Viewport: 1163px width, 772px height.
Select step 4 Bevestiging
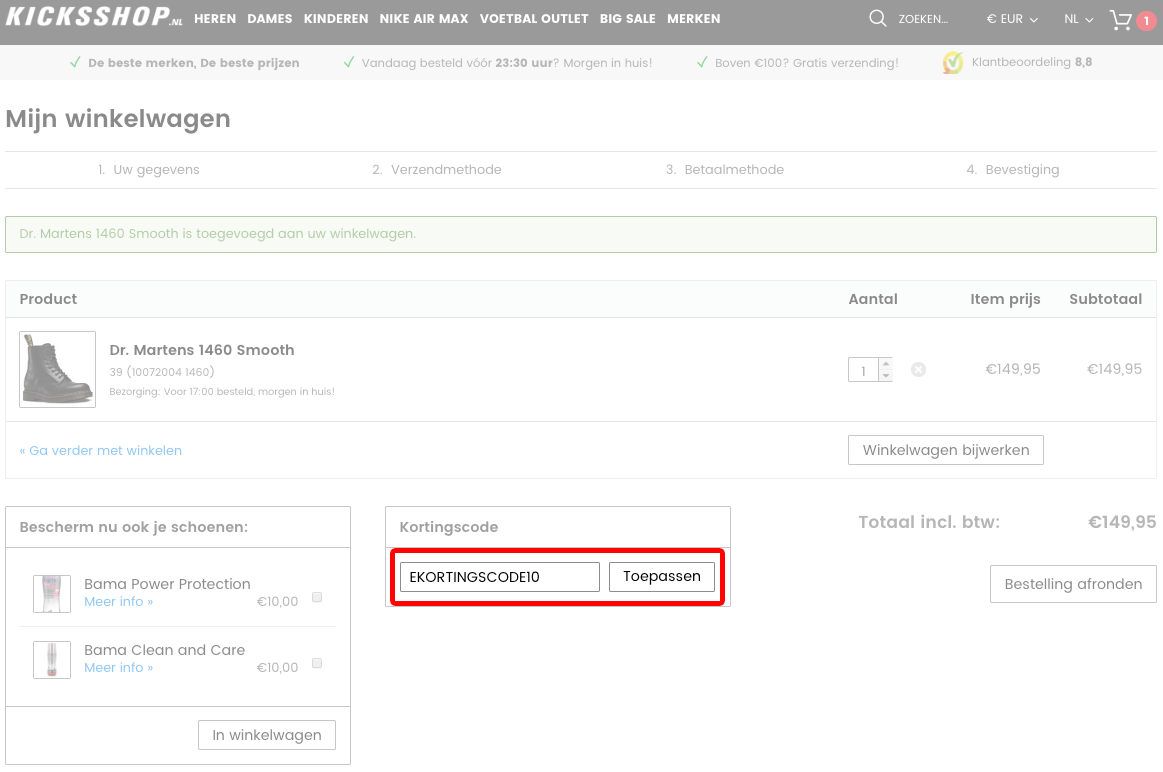pos(1012,170)
